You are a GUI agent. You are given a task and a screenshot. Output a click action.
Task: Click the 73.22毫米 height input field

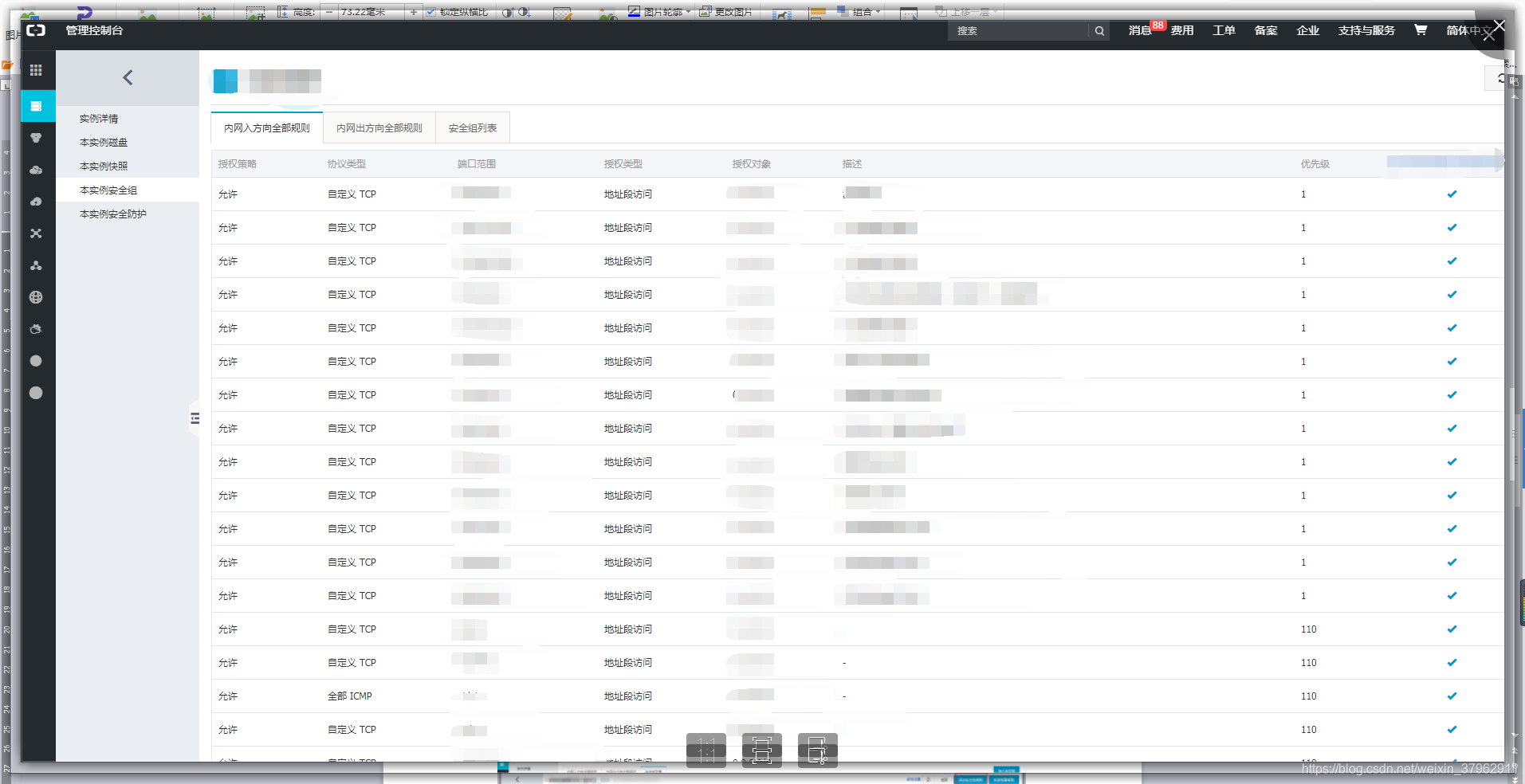371,12
